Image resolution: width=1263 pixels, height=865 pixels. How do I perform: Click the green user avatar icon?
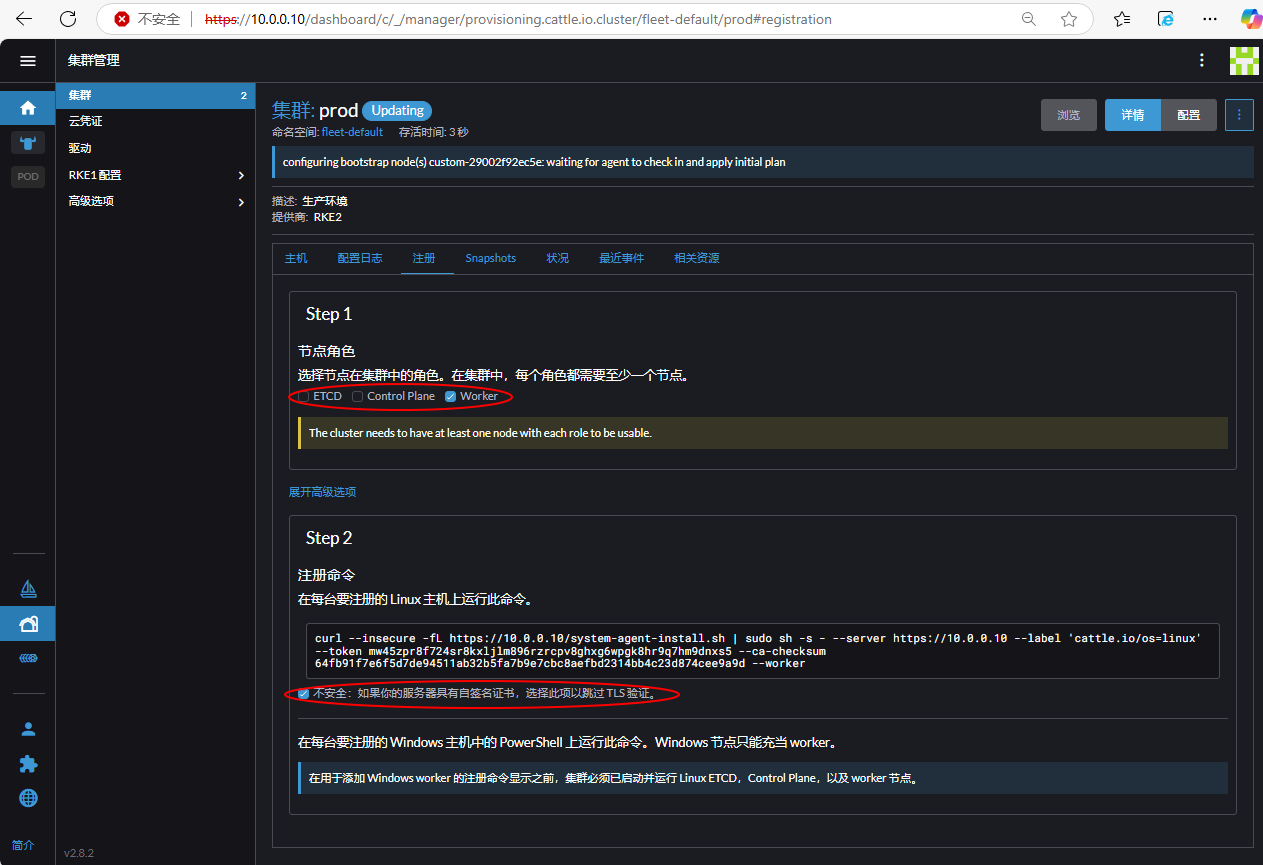click(x=1243, y=61)
